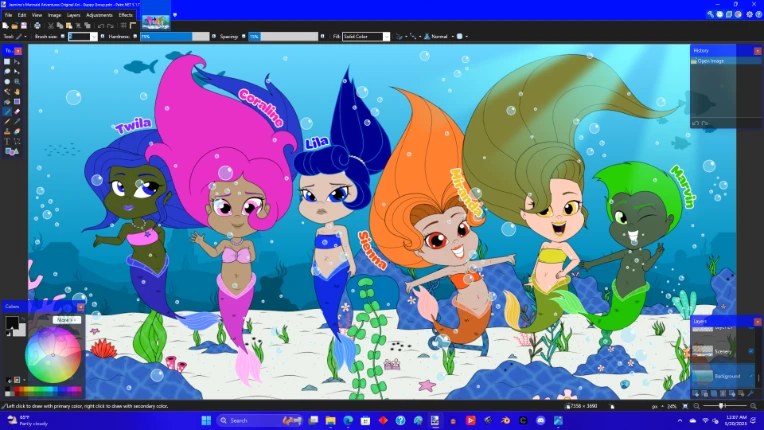Click fit-to-window icon in status bar
Image resolution: width=764 pixels, height=430 pixels.
[x=685, y=406]
